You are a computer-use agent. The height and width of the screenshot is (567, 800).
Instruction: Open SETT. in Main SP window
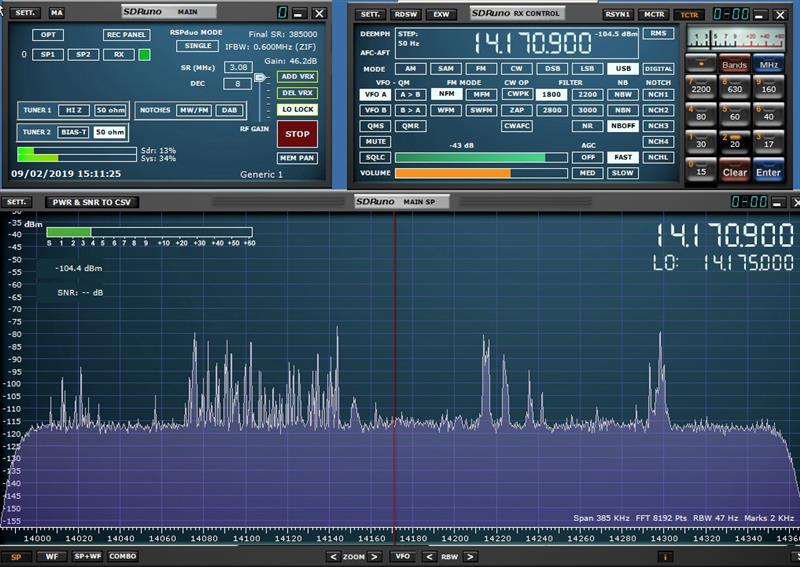[x=16, y=202]
